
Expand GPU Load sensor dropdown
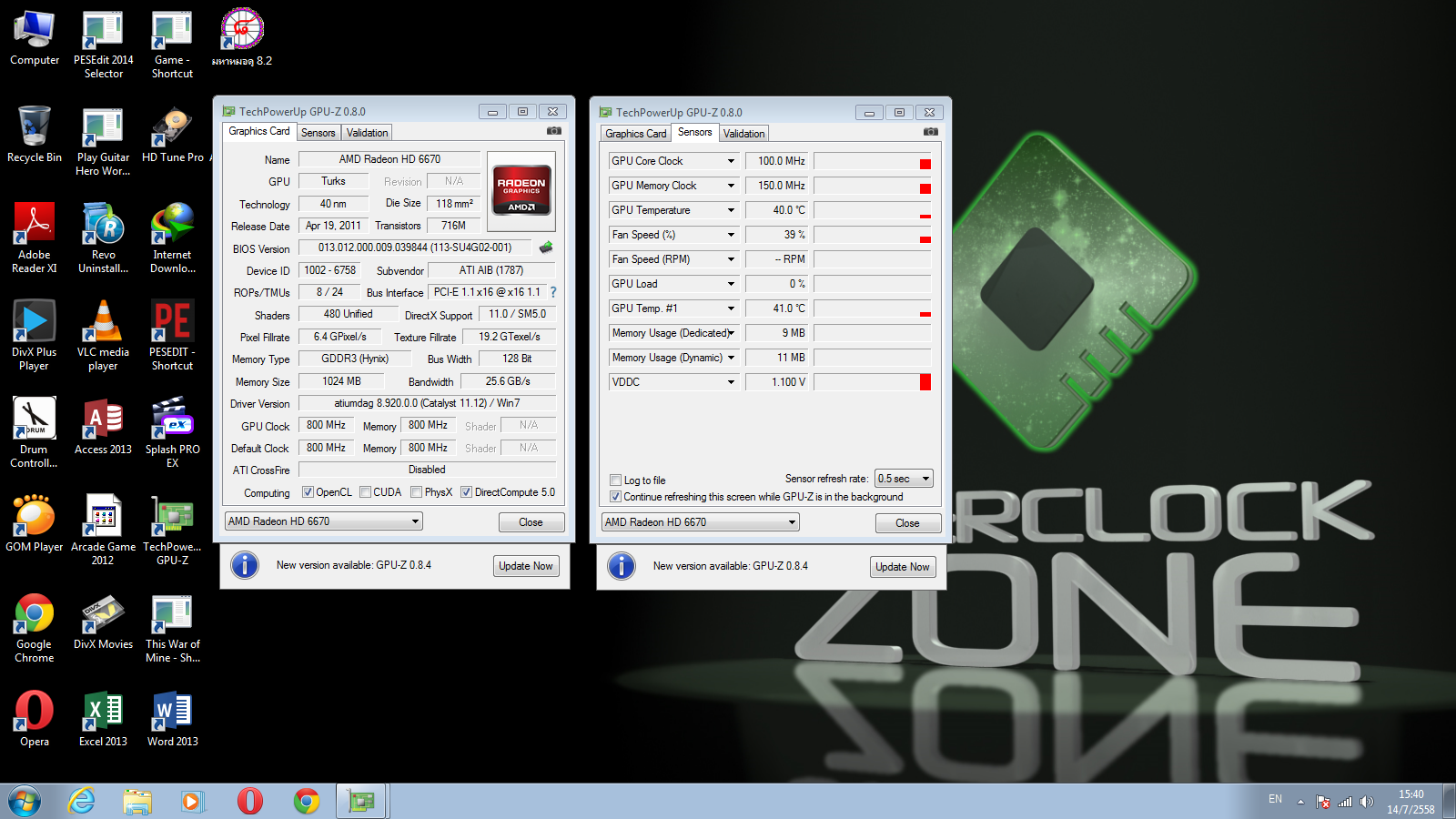click(731, 284)
